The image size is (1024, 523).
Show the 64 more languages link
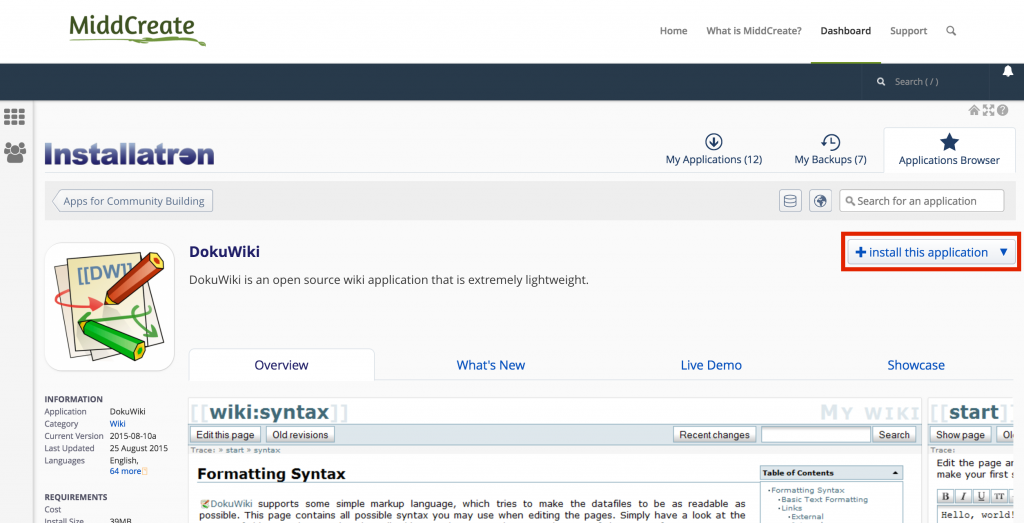[x=125, y=471]
